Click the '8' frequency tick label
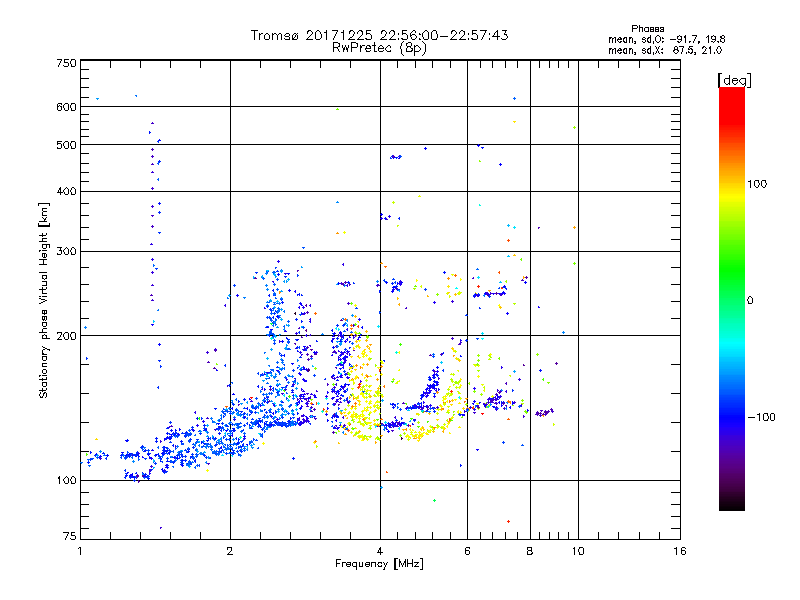The width and height of the screenshot is (800, 600). pos(530,551)
